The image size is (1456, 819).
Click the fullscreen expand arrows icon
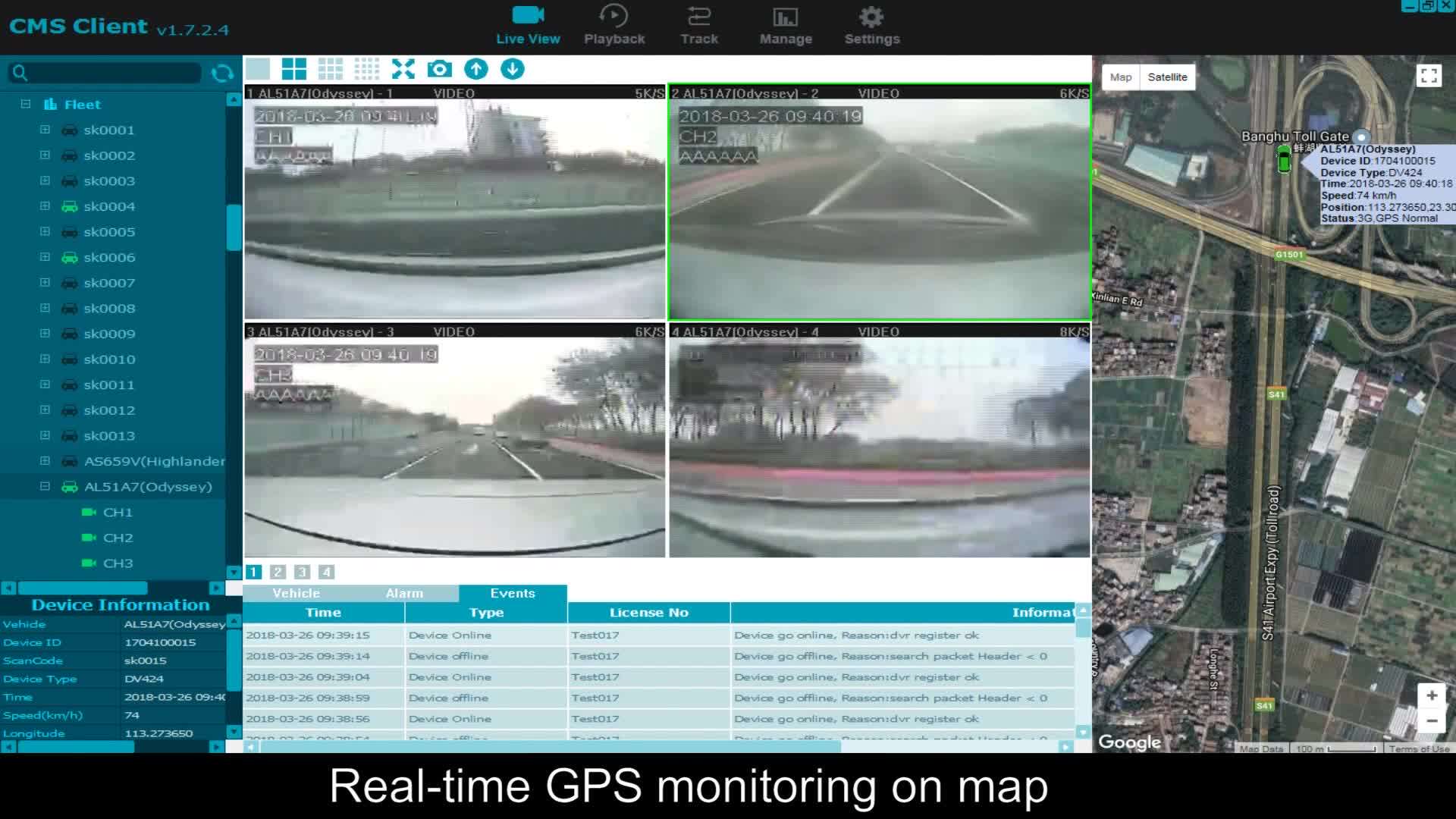tap(403, 69)
